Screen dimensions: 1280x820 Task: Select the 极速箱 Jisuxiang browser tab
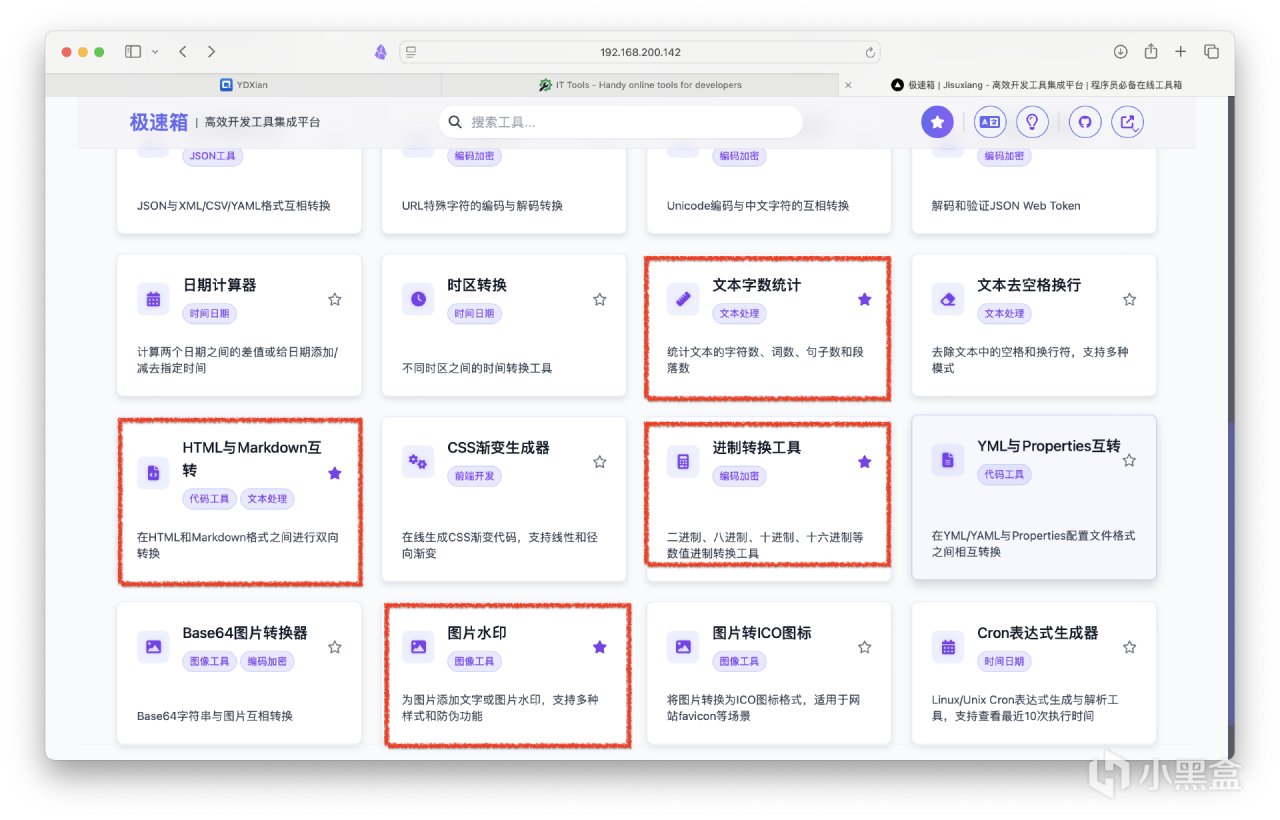click(x=1037, y=85)
